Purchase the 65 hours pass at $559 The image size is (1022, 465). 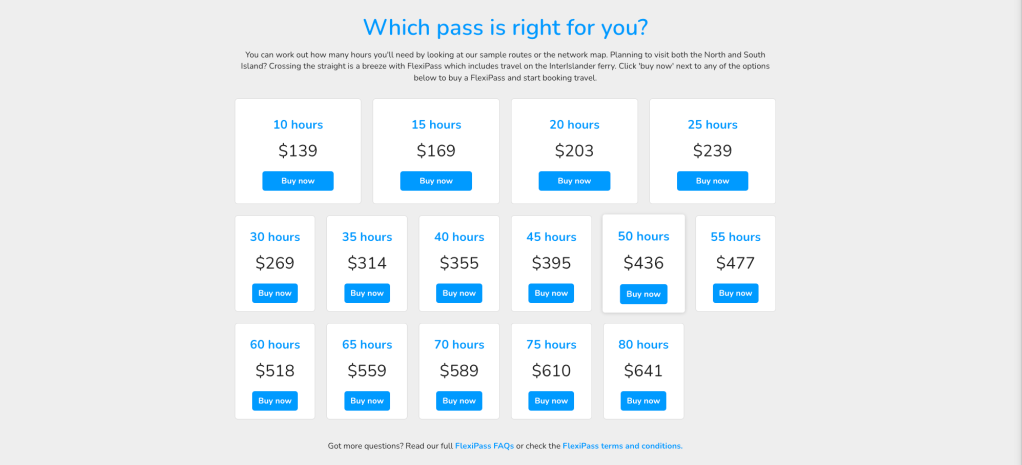point(367,401)
